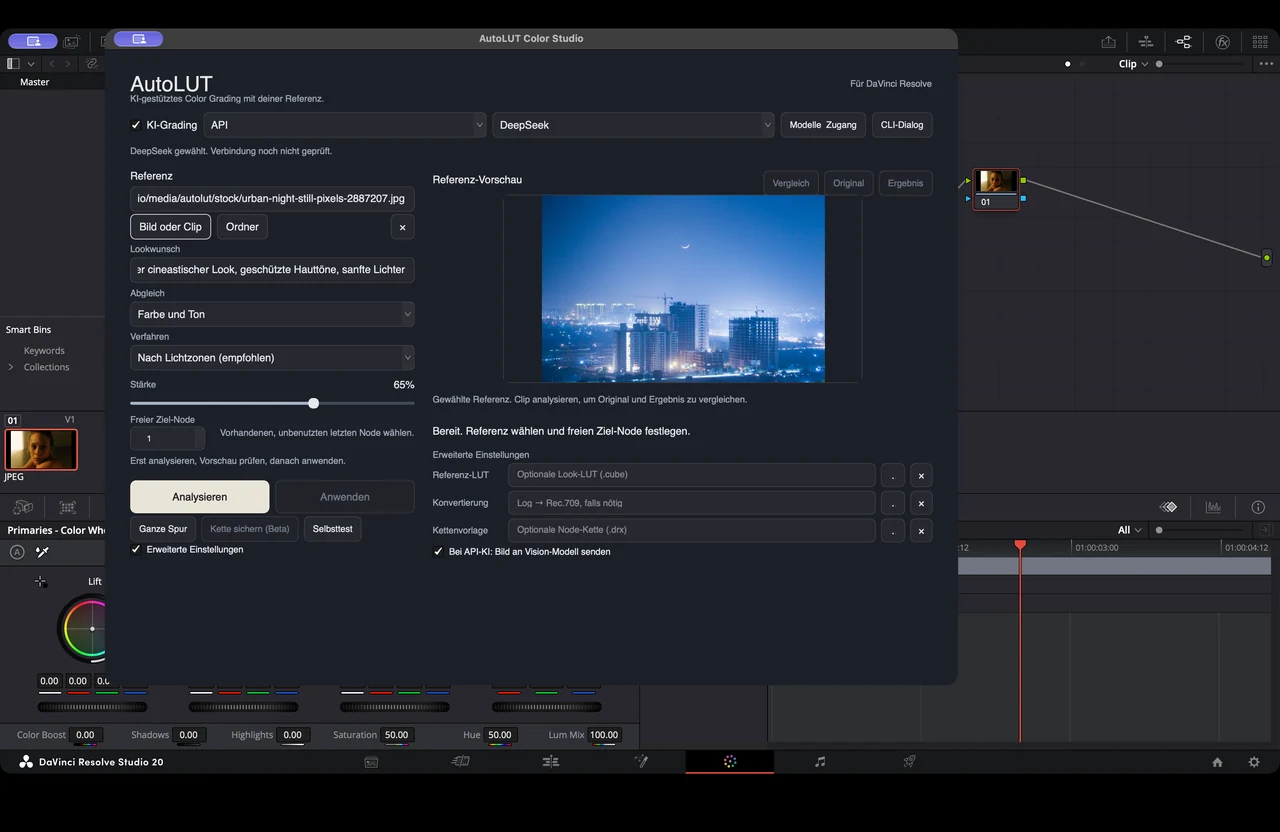Uncheck Erweiterte Einstellungen checkbox

pyautogui.click(x=136, y=549)
